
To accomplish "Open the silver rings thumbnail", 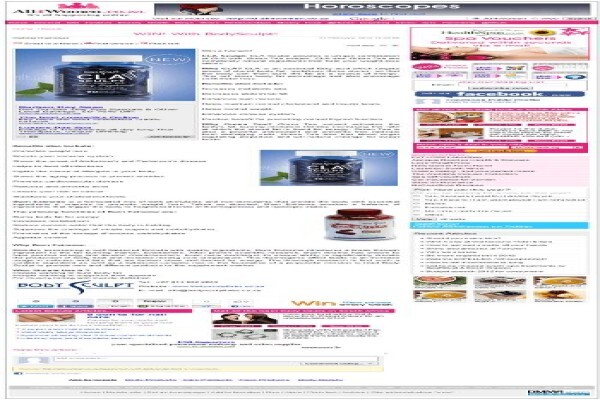I will (x=245, y=334).
